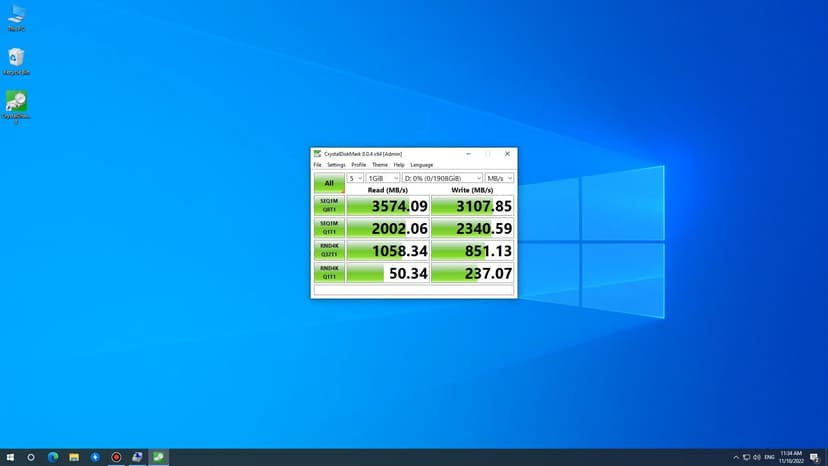Expand the test count dropdown showing 5
The height and width of the screenshot is (466, 828).
click(x=355, y=178)
